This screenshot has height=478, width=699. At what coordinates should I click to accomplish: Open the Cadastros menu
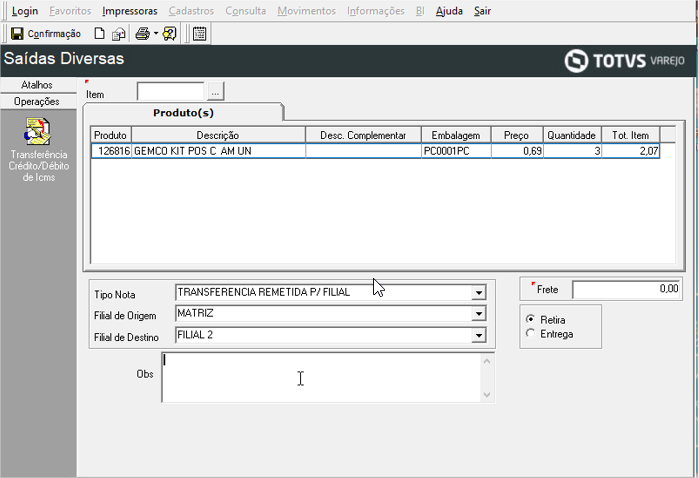tap(191, 11)
